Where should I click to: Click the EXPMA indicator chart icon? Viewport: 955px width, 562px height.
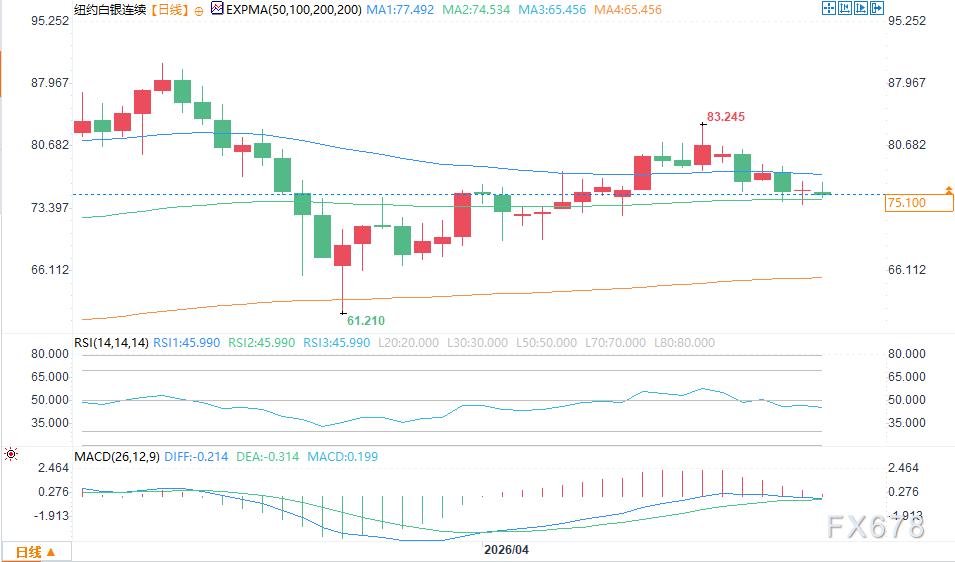coord(216,10)
